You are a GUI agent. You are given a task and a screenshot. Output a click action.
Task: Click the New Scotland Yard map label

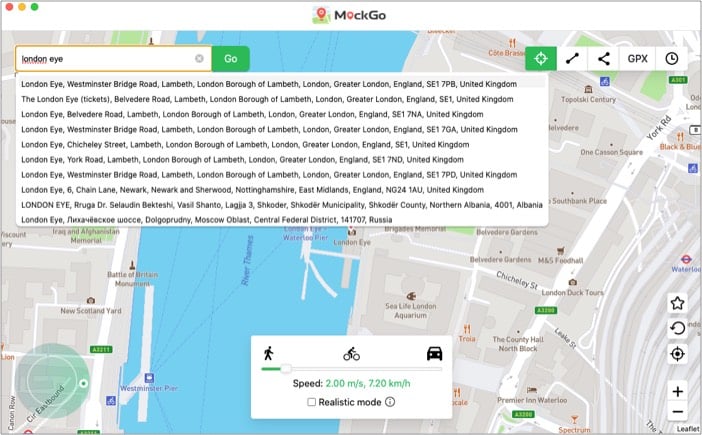pyautogui.click(x=91, y=311)
